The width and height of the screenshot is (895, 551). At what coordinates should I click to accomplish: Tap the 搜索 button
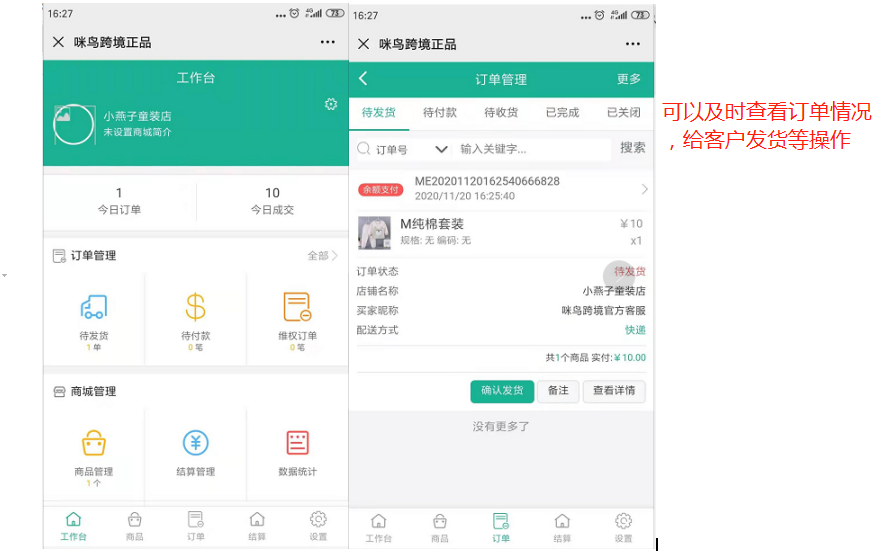[632, 148]
